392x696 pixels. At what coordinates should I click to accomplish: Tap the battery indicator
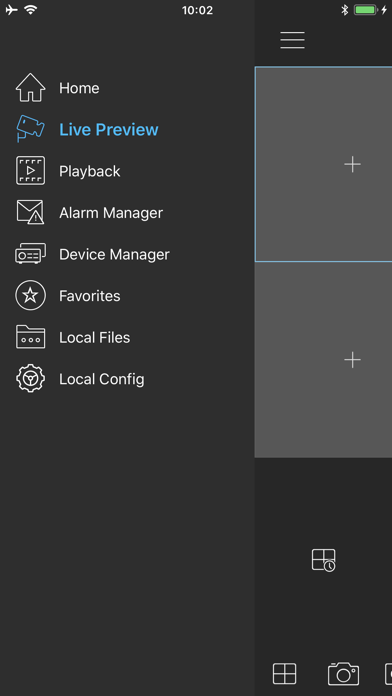[x=366, y=10]
